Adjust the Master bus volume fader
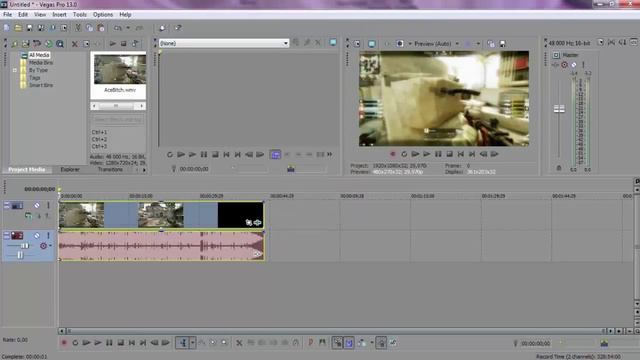Image resolution: width=640 pixels, height=360 pixels. click(x=559, y=109)
